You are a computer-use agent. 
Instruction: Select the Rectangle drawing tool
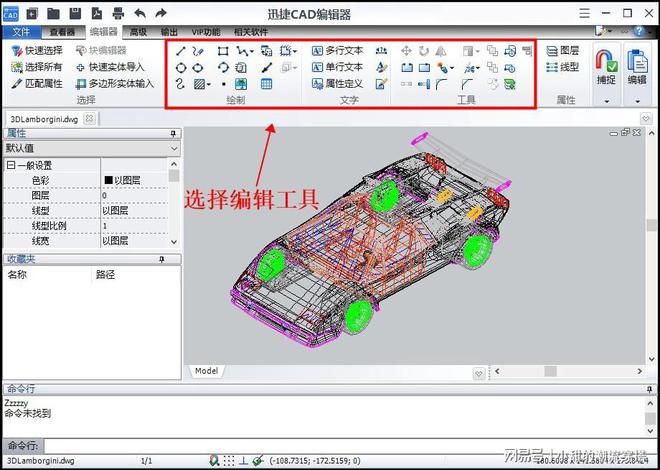point(223,51)
